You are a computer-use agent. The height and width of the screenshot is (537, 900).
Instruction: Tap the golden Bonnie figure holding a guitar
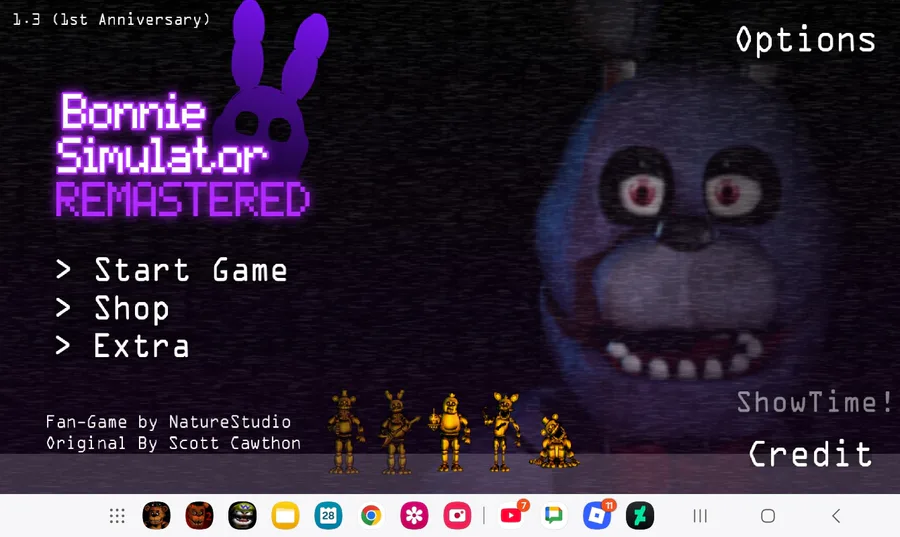pyautogui.click(x=398, y=432)
